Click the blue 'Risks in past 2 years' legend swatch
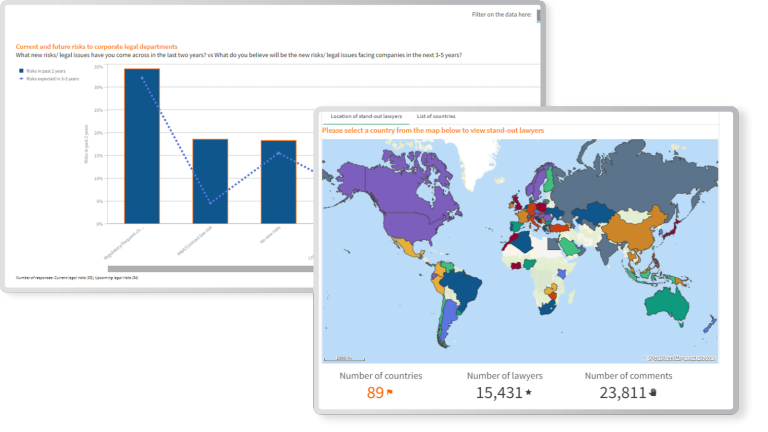Screen dimensions: 768x432 click(21, 70)
